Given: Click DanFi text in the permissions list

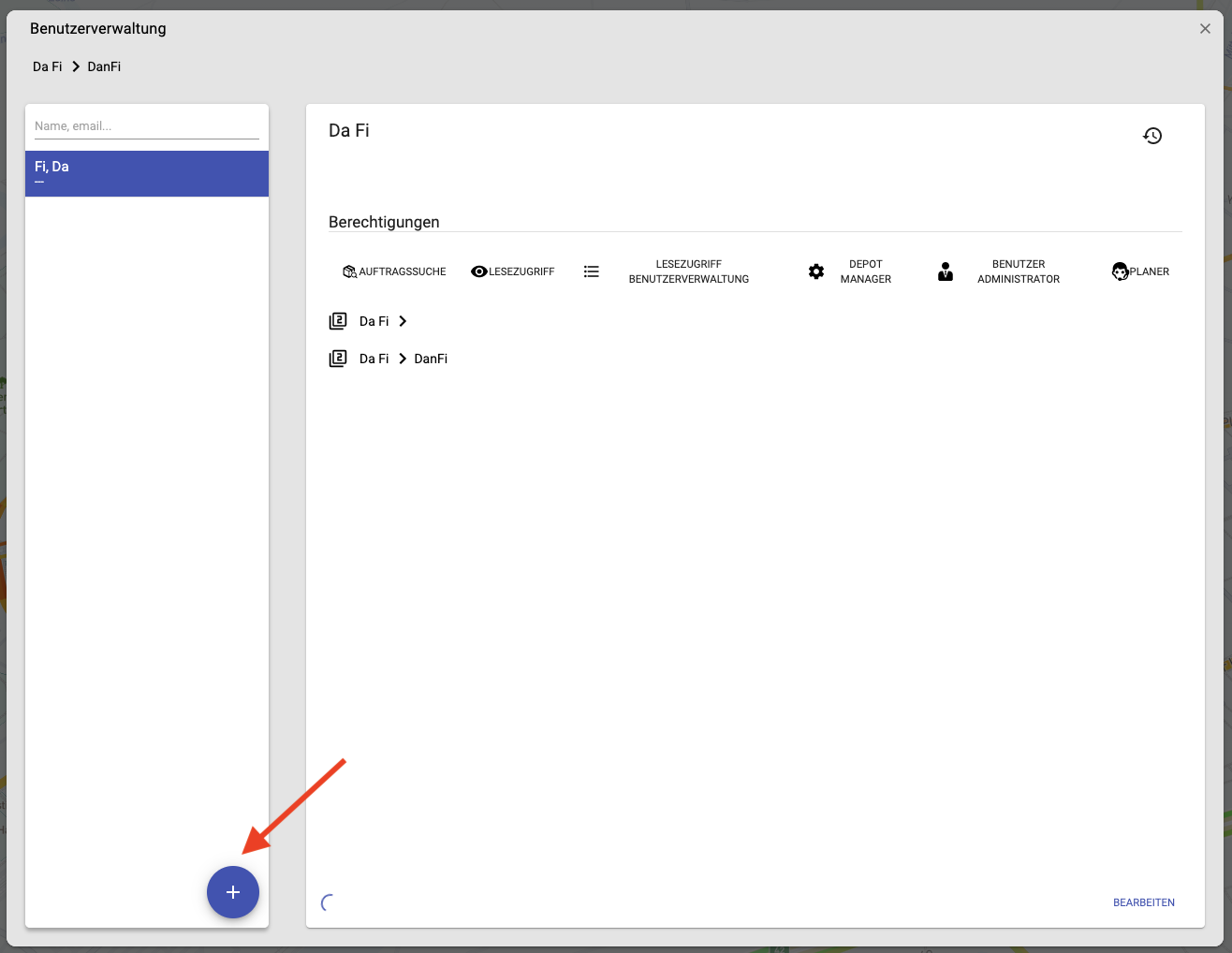Looking at the screenshot, I should tap(431, 359).
